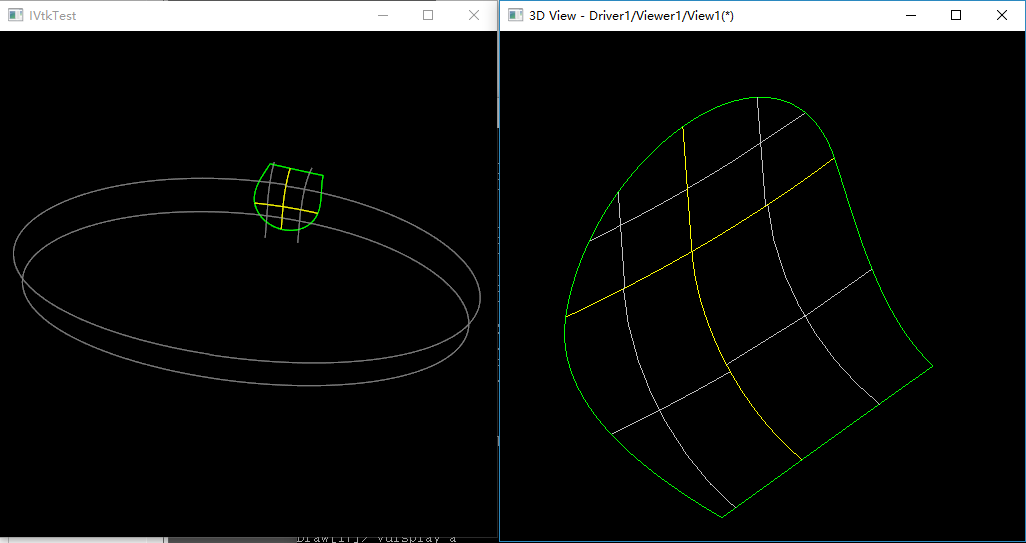Minimize the IVtkTest window
The height and width of the screenshot is (543, 1026).
(382, 16)
